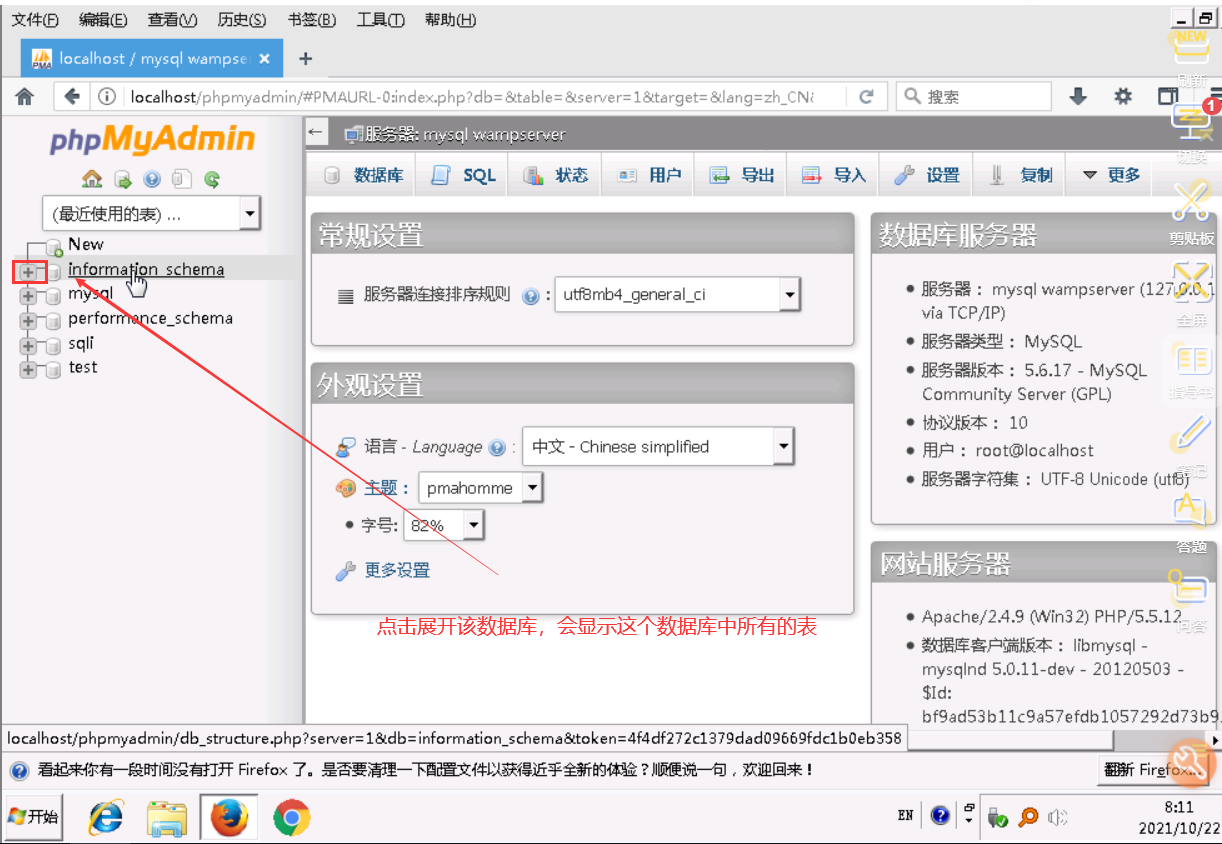This screenshot has height=844, width=1222.
Task: Switch to the SQL tab
Action: click(x=463, y=175)
